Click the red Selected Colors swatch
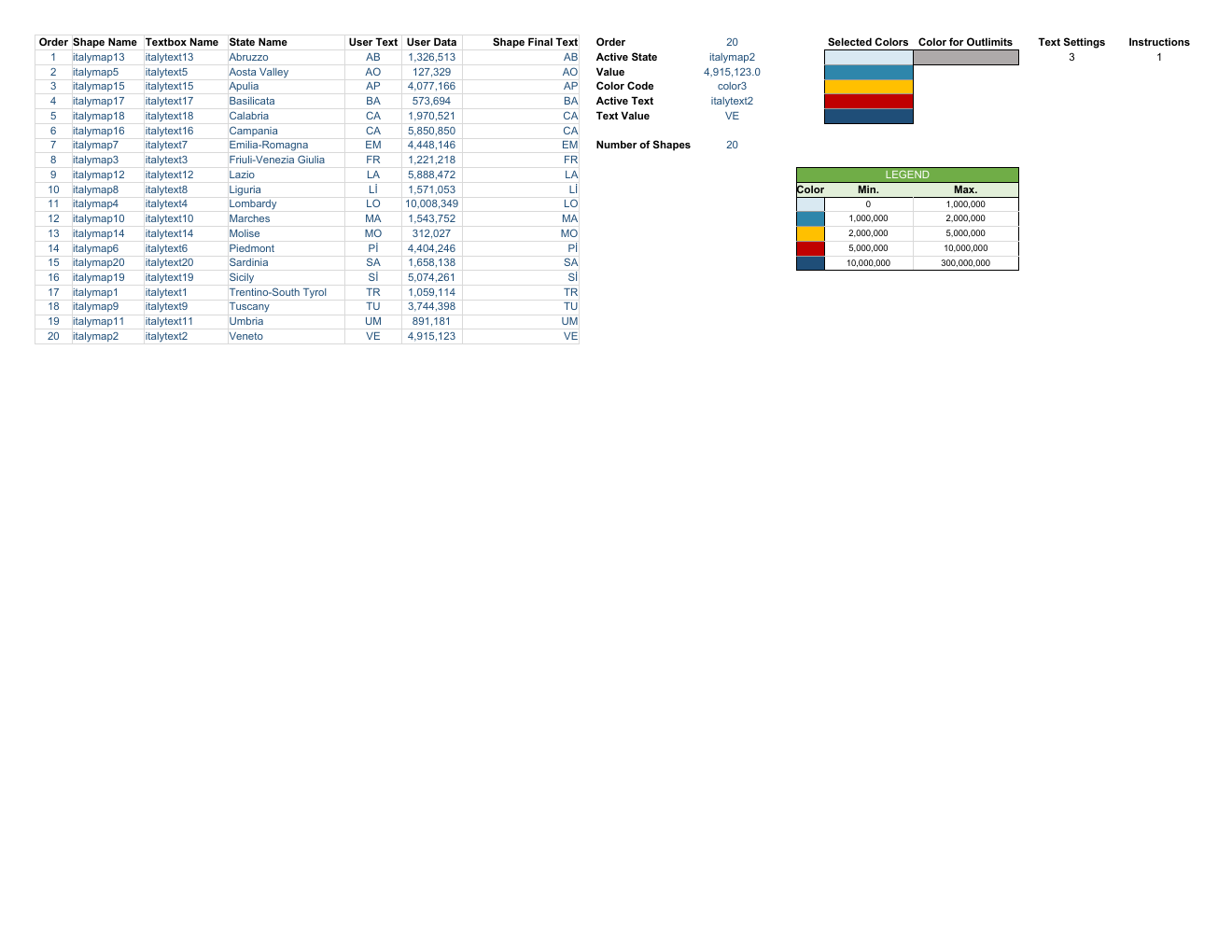1232x952 pixels. coord(868,101)
